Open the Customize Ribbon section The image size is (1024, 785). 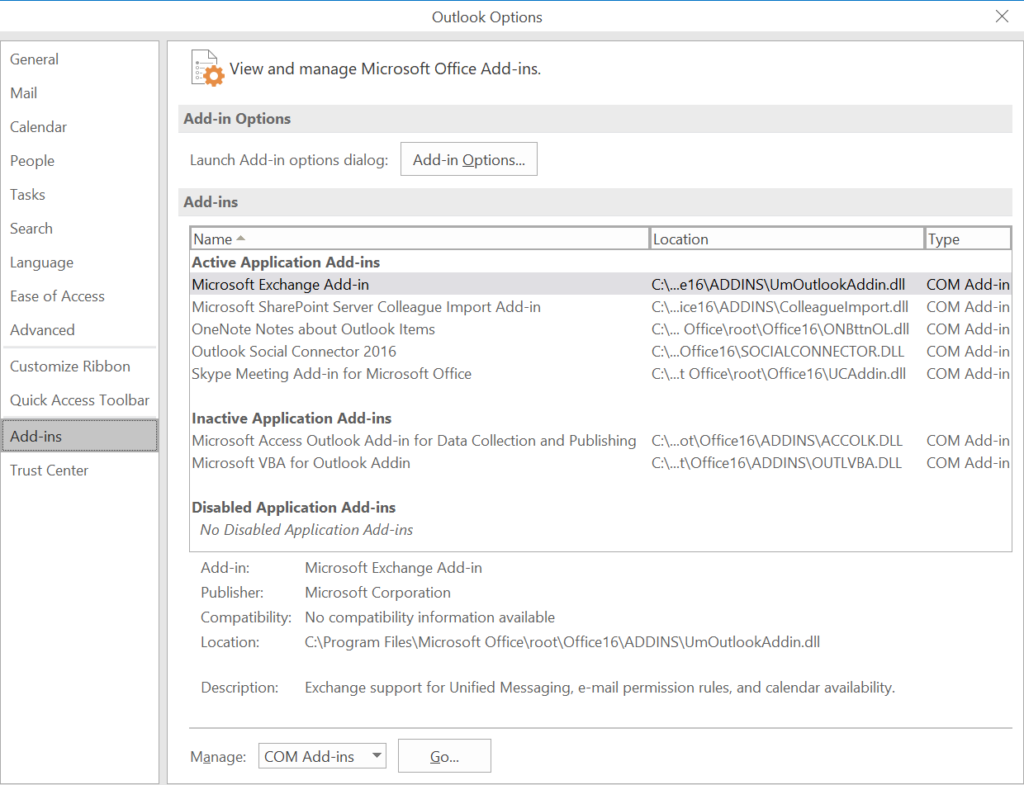coord(67,366)
